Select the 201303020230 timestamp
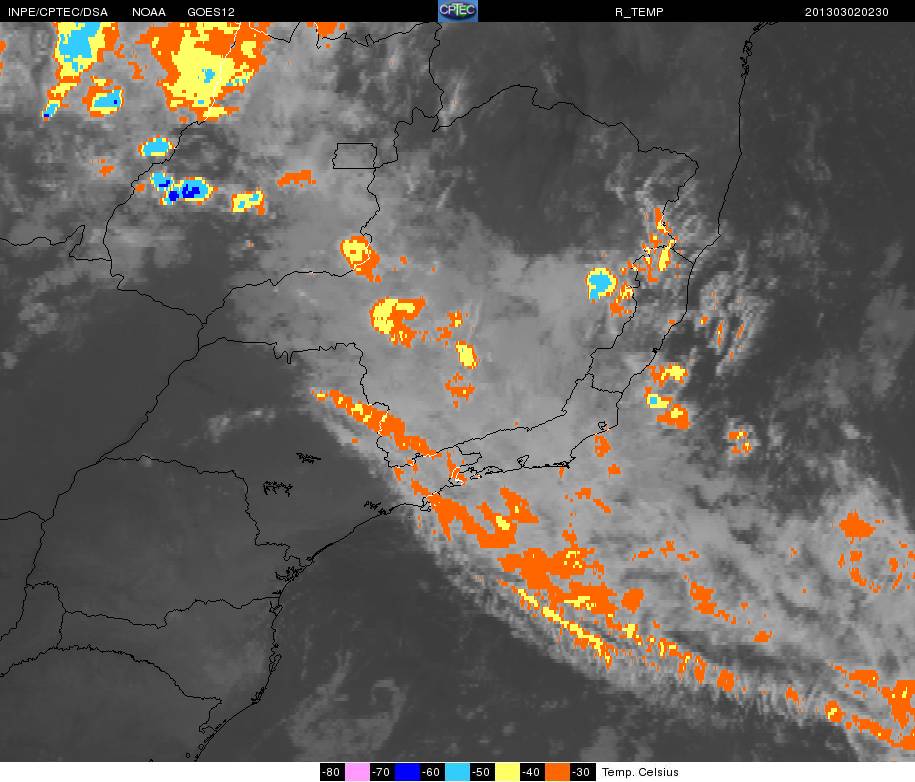 click(x=847, y=12)
